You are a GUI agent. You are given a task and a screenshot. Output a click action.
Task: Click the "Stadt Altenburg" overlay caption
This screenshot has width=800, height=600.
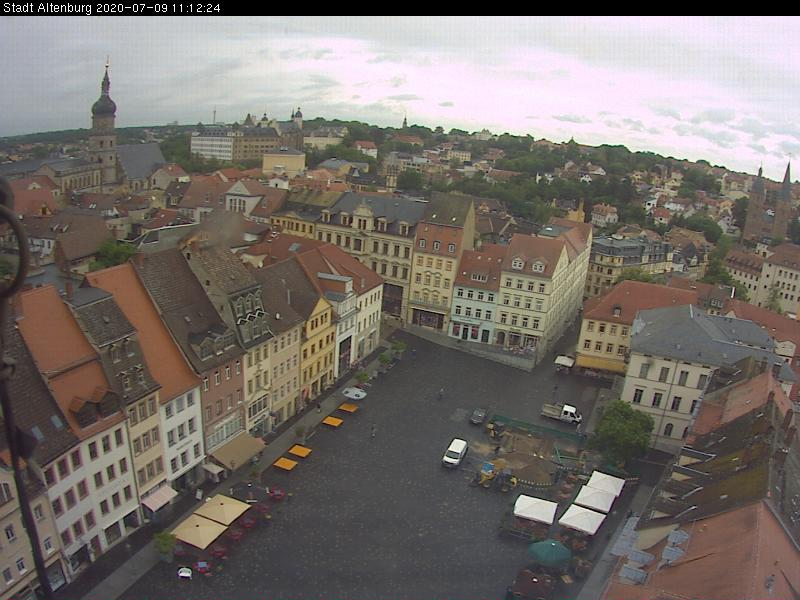coord(48,8)
